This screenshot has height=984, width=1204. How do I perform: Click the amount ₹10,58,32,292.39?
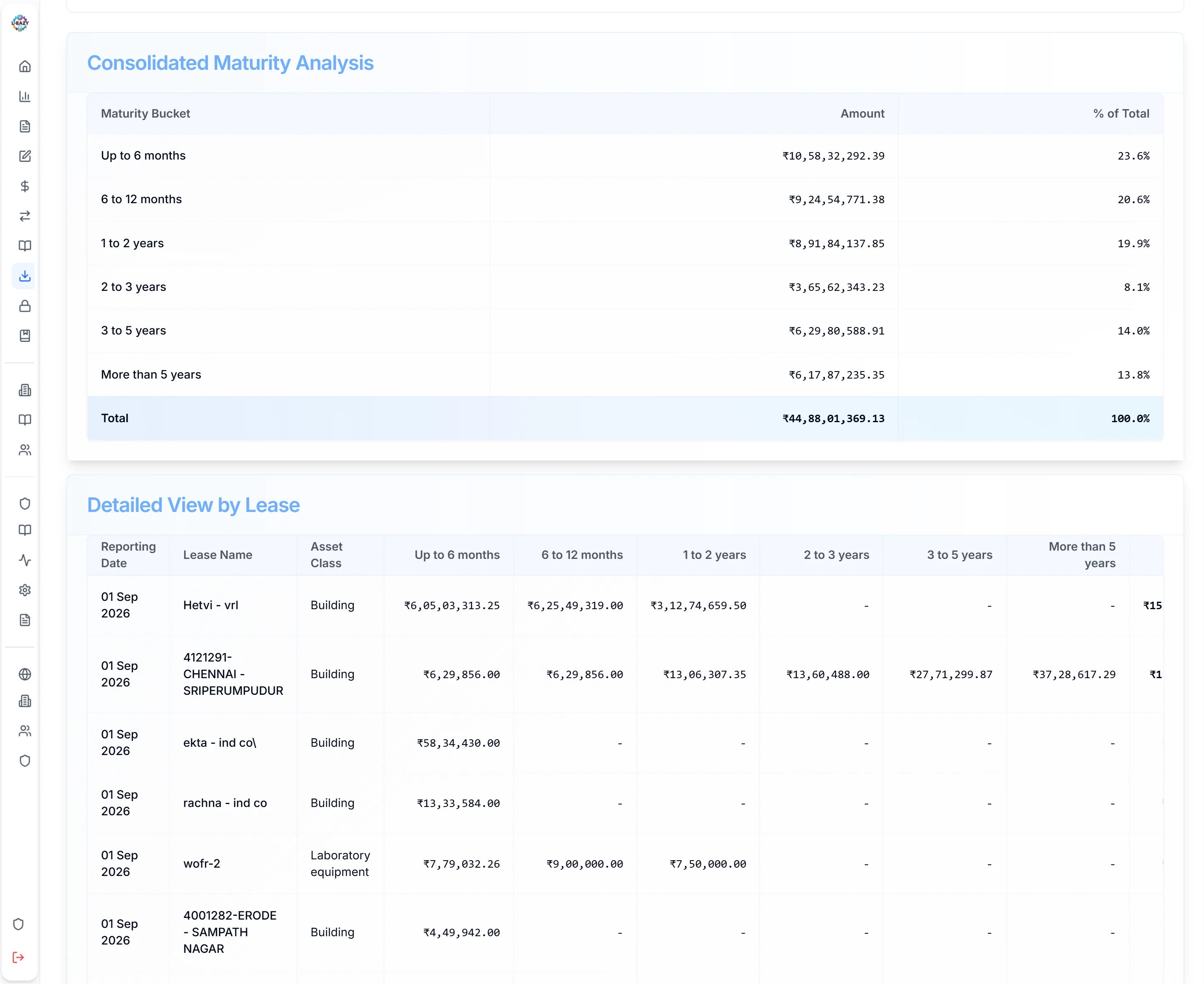pyautogui.click(x=833, y=156)
